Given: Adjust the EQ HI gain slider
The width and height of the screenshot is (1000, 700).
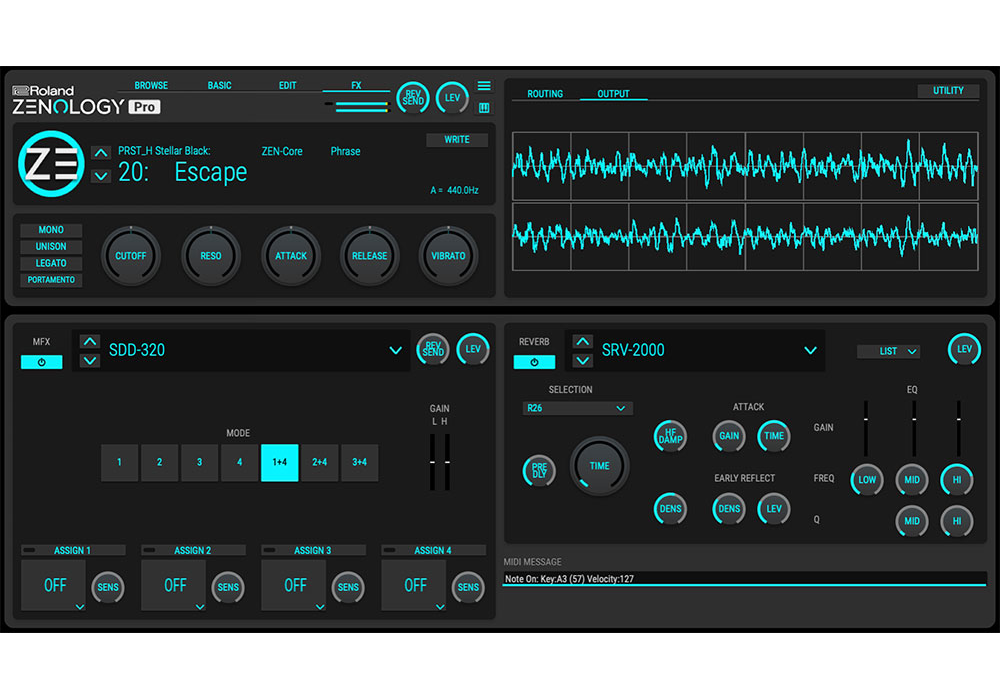Looking at the screenshot, I should point(959,428).
